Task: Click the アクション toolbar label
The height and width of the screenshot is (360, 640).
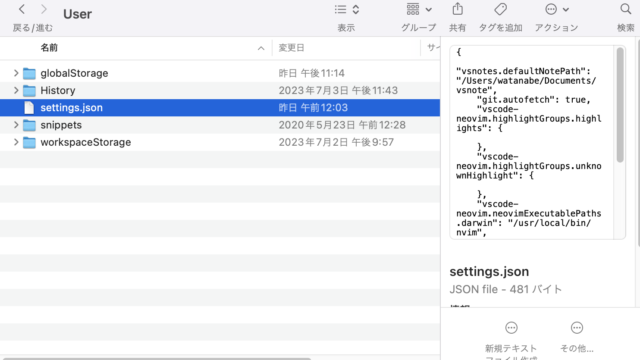Action: [557, 28]
